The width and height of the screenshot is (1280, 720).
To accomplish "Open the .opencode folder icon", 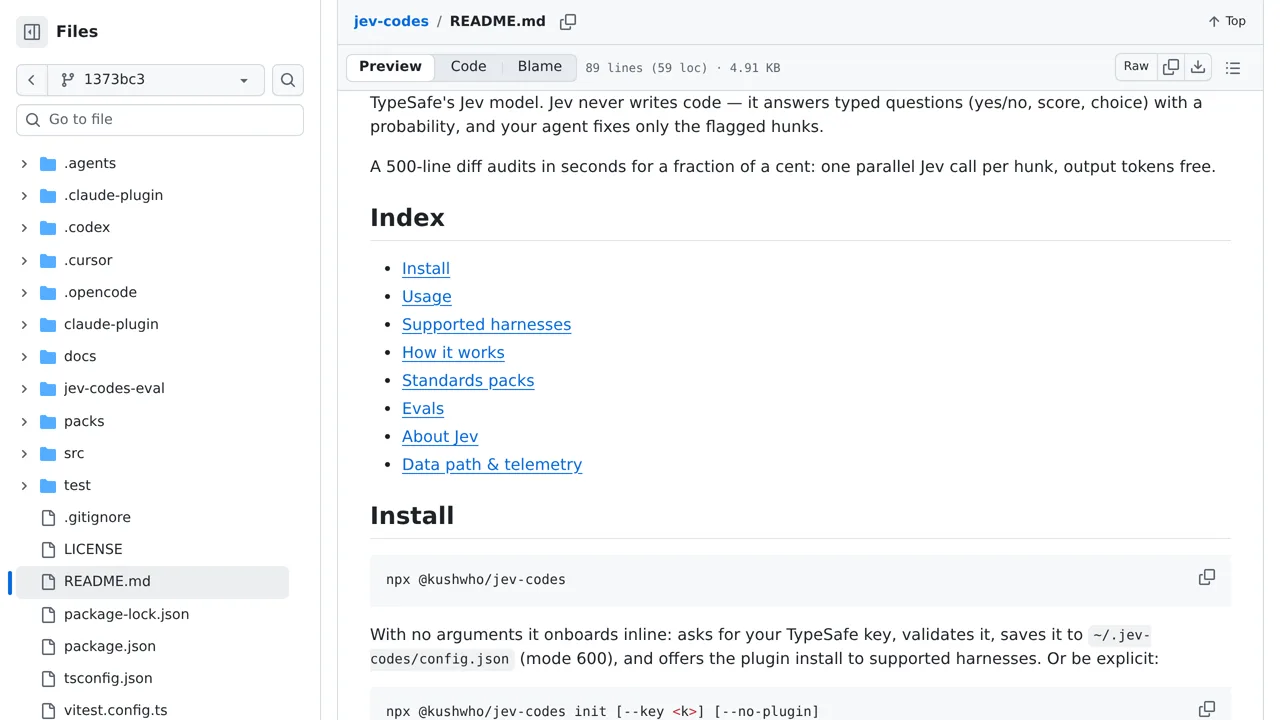I will 48,293.
